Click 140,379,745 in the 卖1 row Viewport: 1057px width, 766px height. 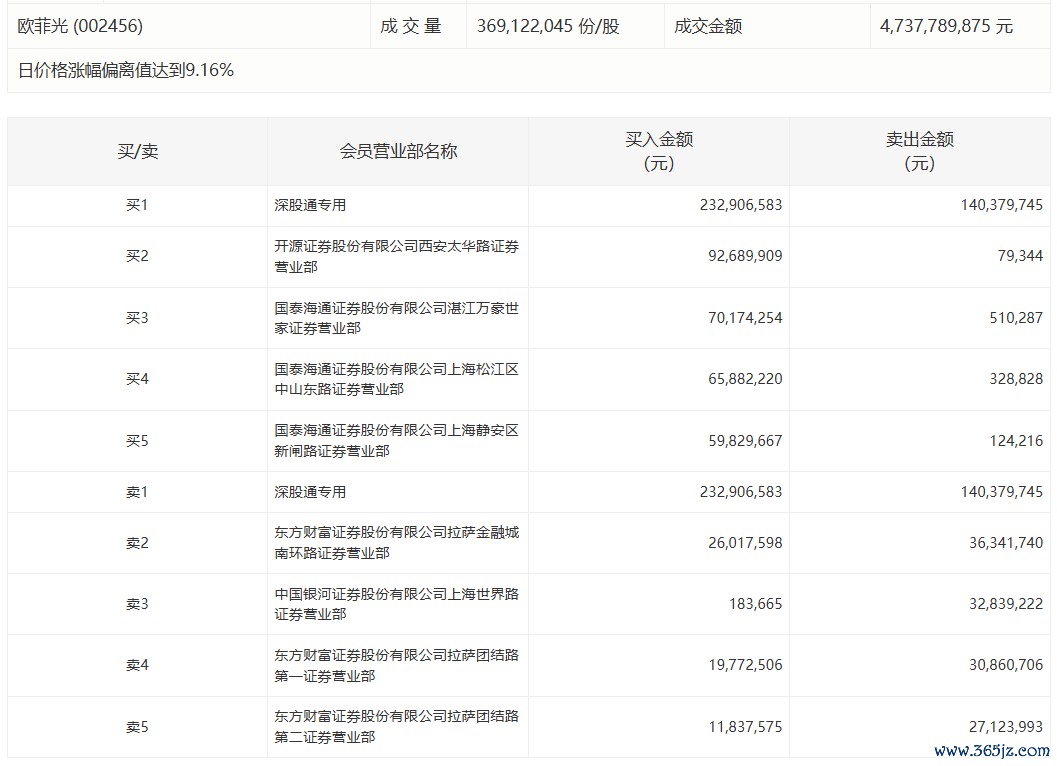(x=1002, y=492)
